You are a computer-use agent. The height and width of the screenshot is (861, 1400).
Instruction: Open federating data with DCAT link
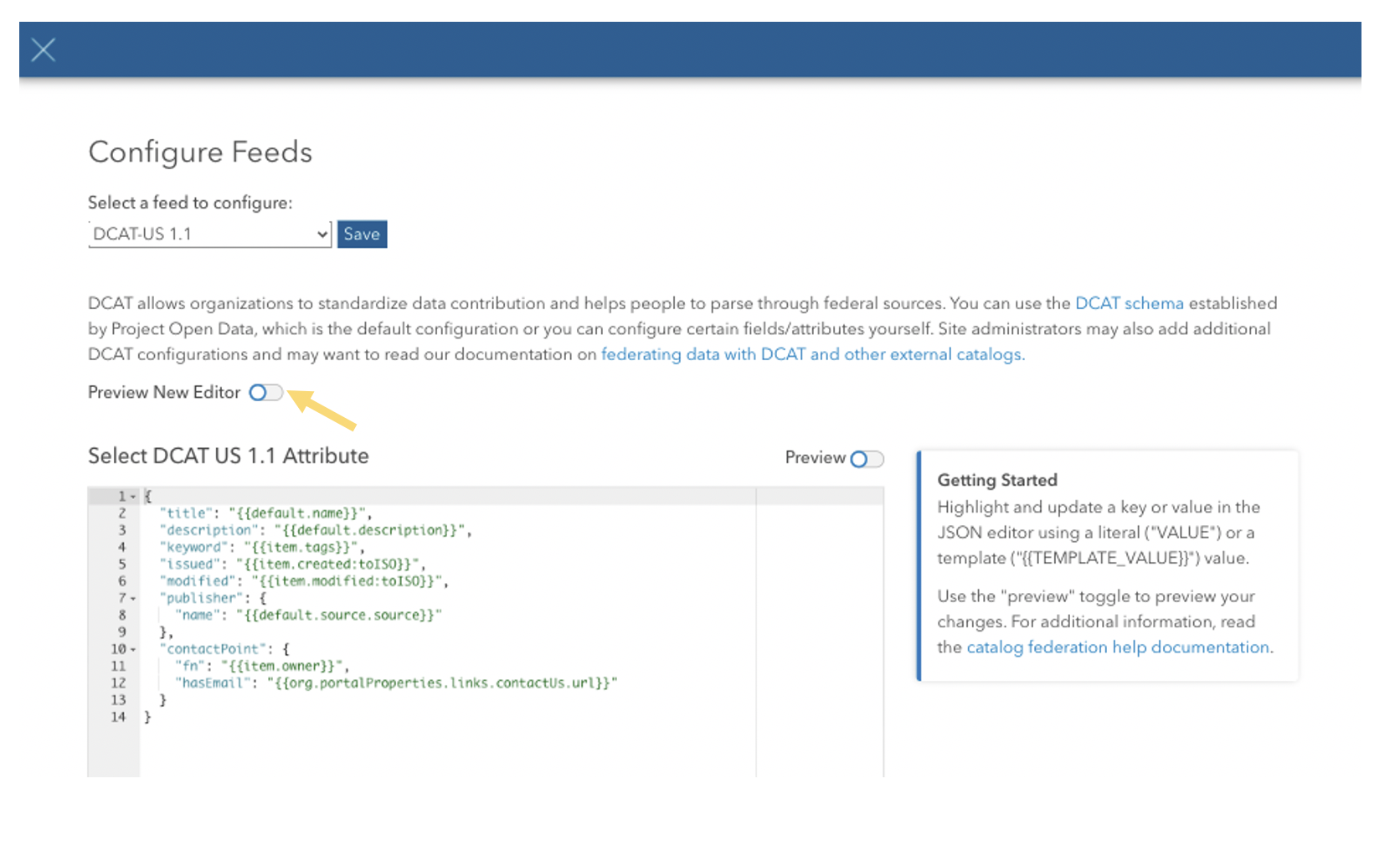[x=811, y=354]
